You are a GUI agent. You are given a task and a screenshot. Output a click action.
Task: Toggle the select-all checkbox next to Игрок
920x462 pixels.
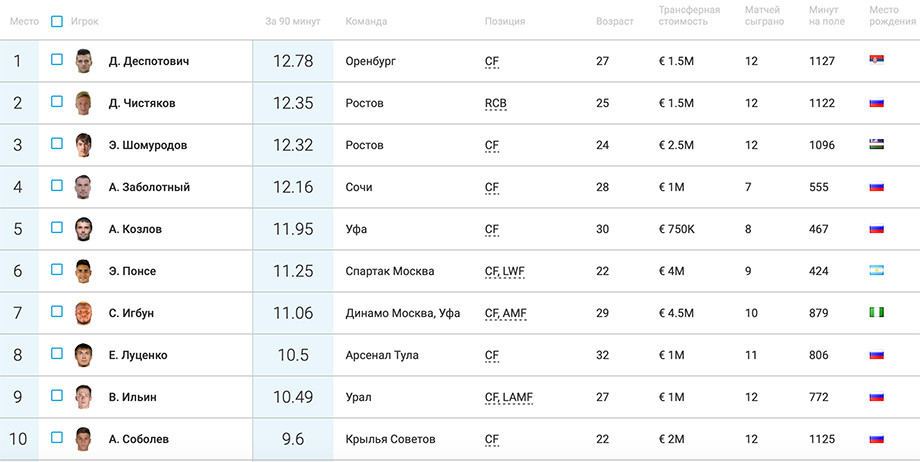pos(56,22)
